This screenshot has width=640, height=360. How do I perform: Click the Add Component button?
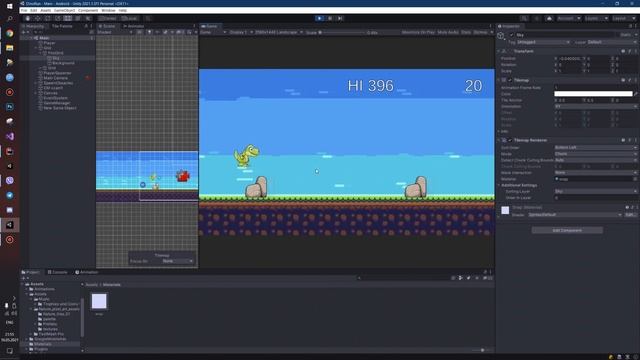[x=567, y=230]
